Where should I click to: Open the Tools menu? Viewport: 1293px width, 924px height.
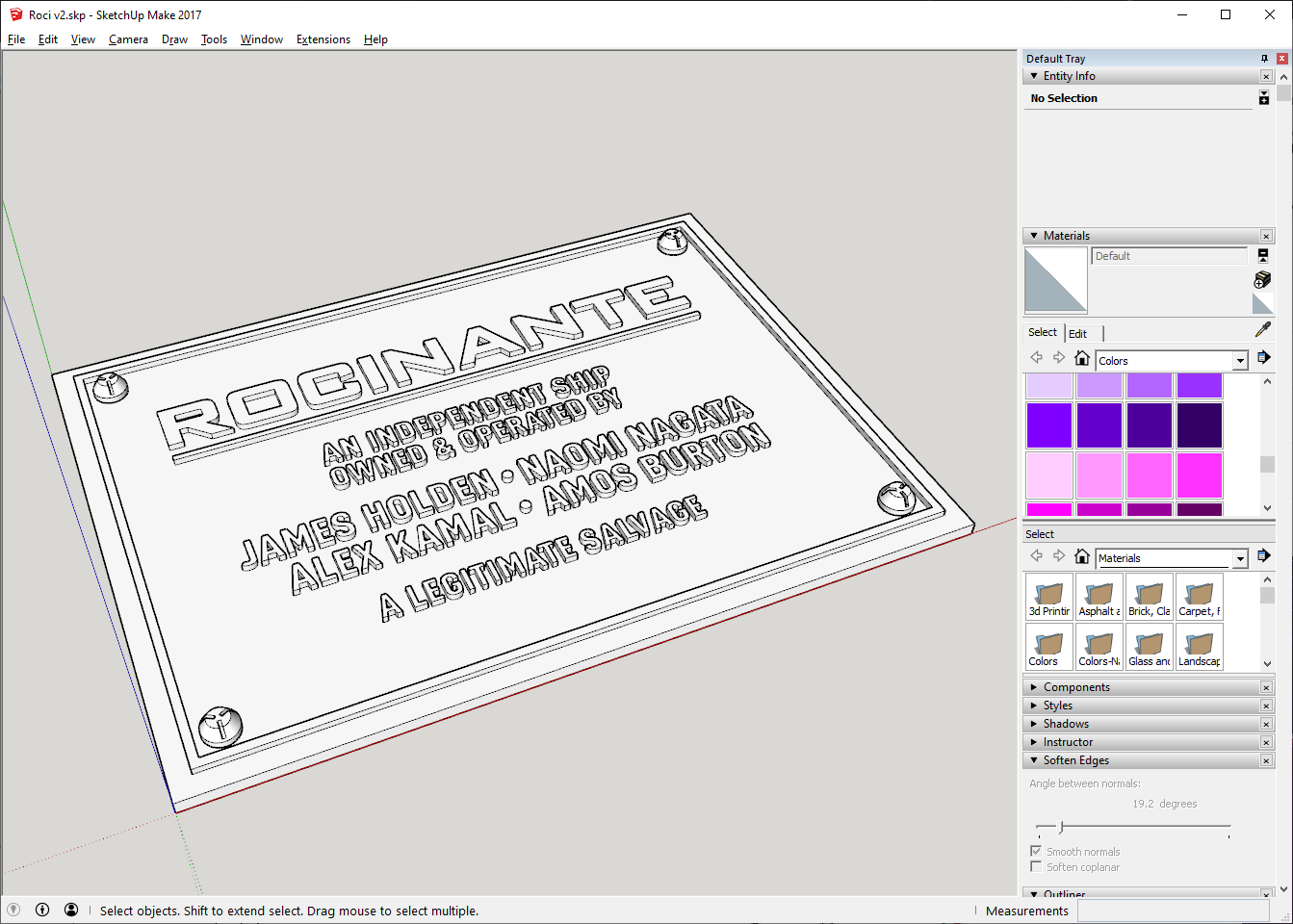click(x=214, y=39)
